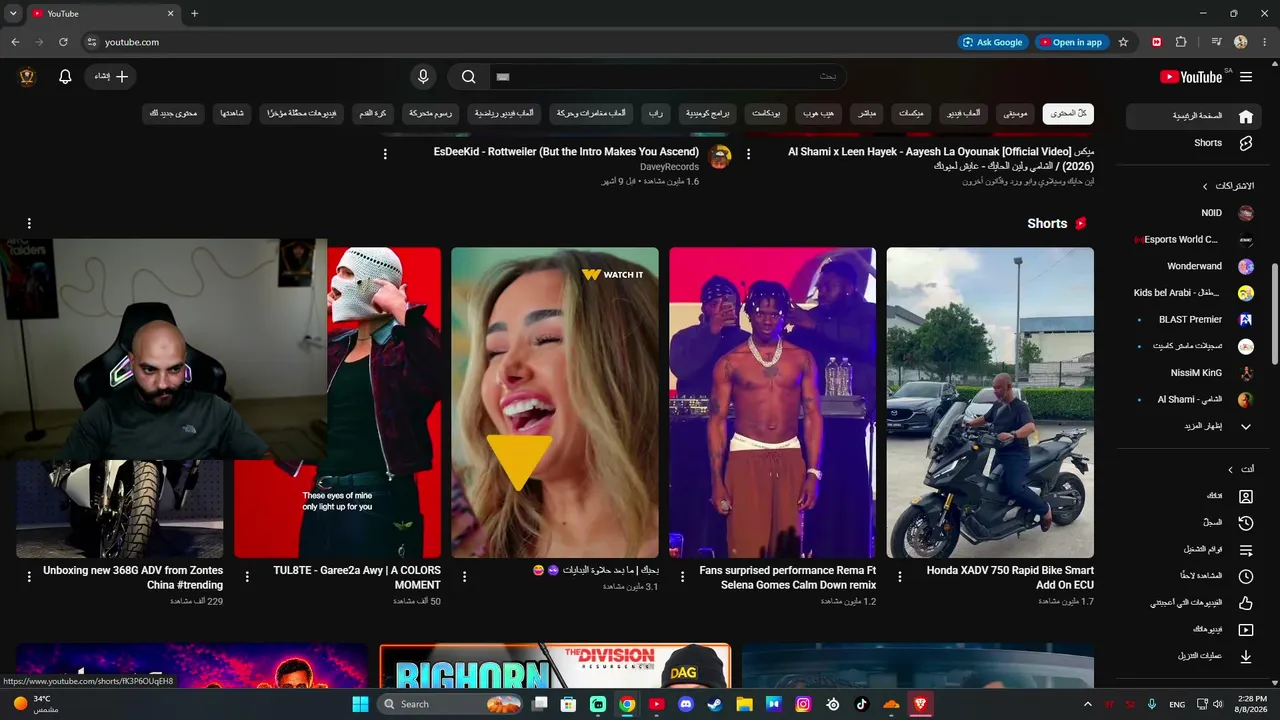1280x720 pixels.
Task: Open more actions for the Al Shami video
Action: (x=749, y=154)
